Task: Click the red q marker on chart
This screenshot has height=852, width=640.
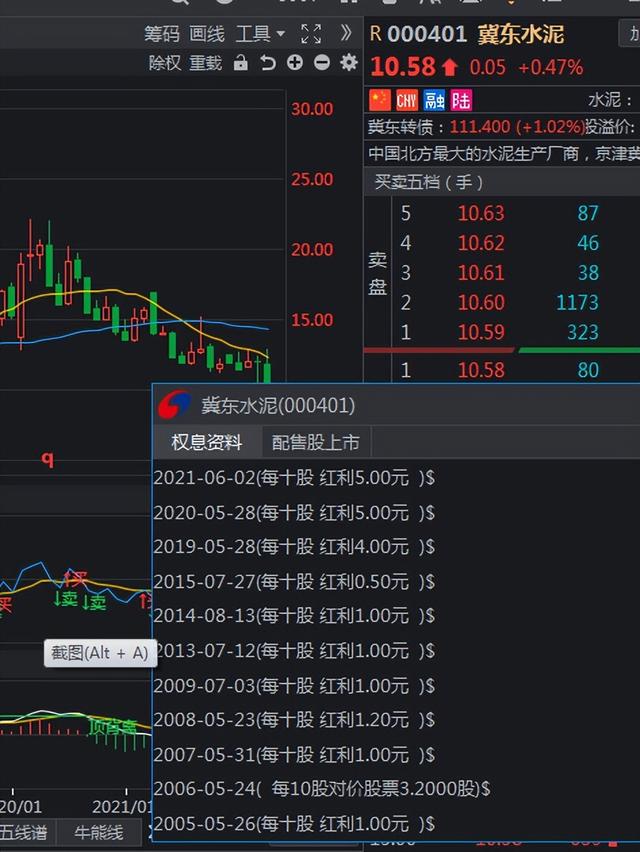Action: pyautogui.click(x=48, y=460)
